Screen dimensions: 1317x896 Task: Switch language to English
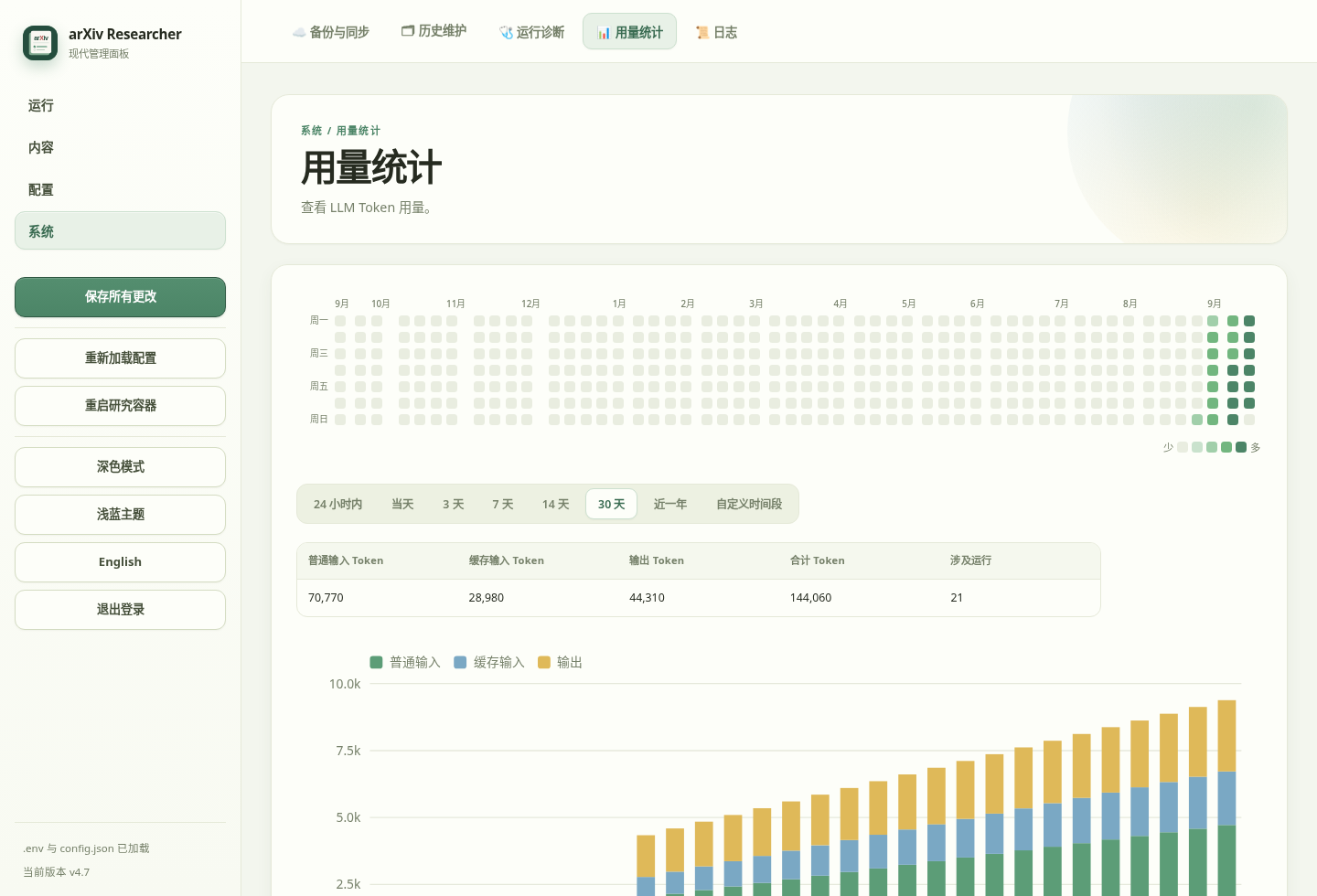pyautogui.click(x=120, y=562)
